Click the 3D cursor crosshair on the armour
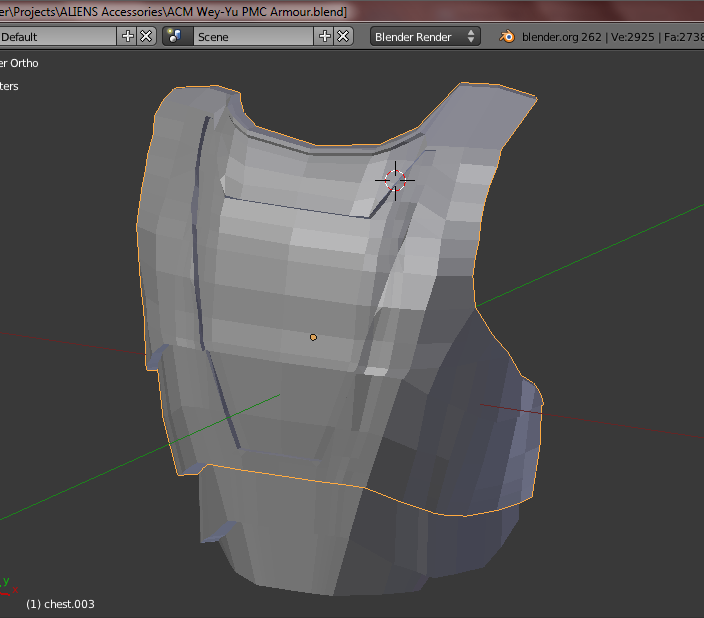Viewport: 704px width, 618px height. tap(395, 181)
